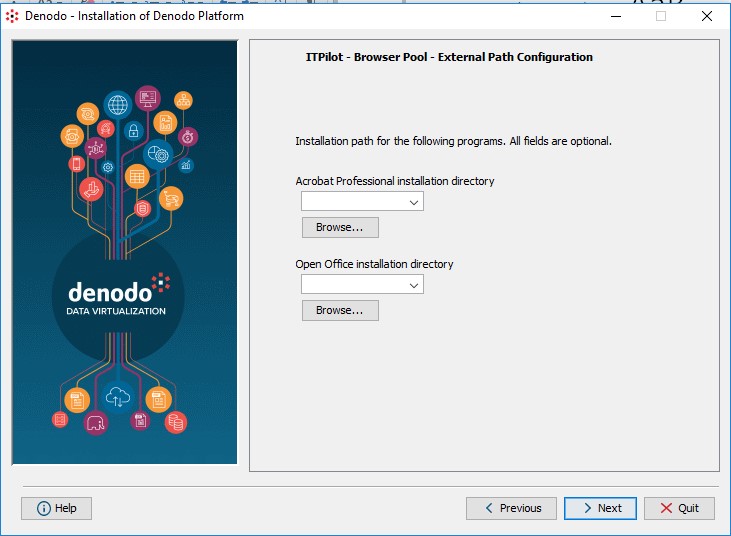This screenshot has height=536, width=731.
Task: Open the Help button
Action: point(56,508)
